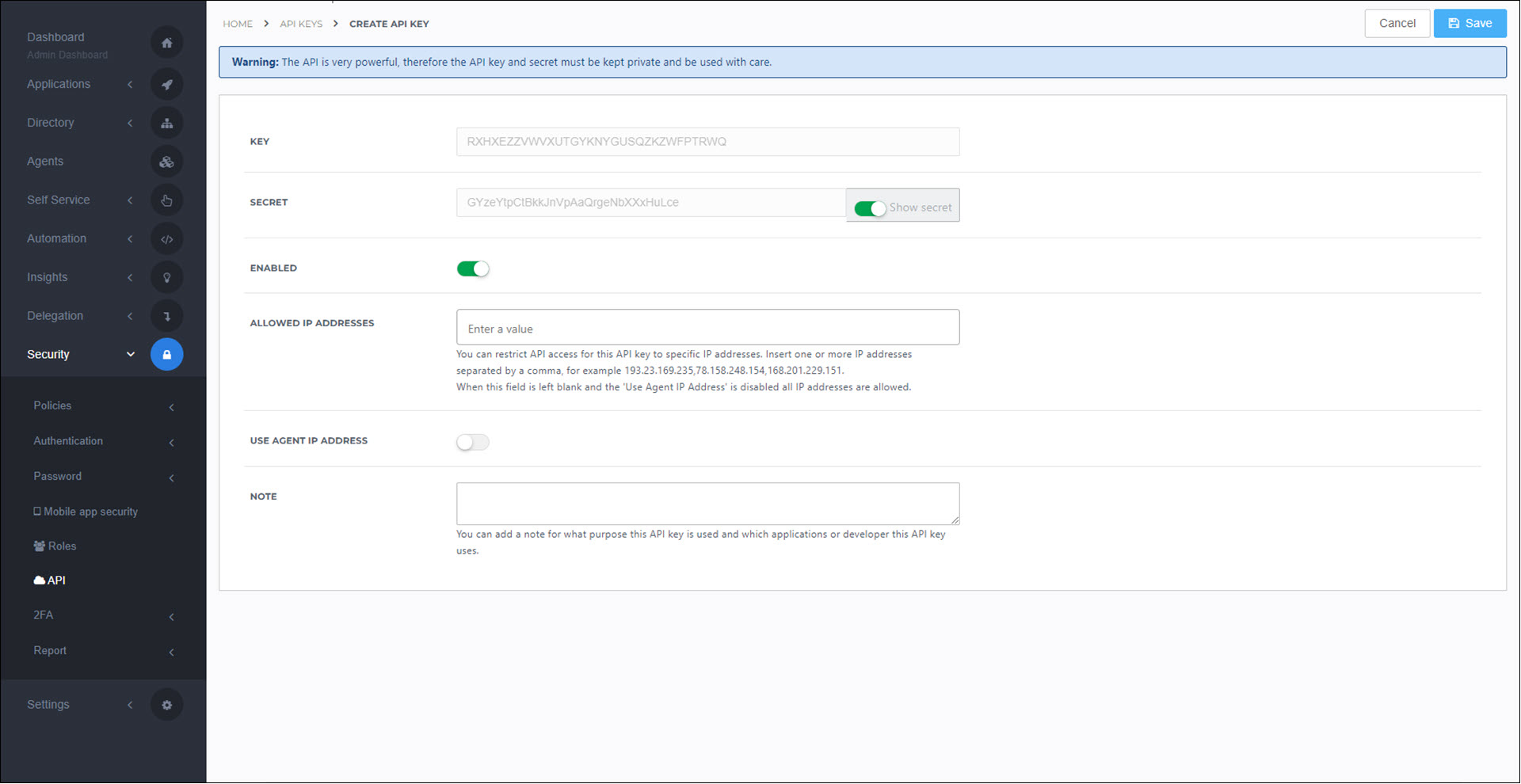This screenshot has width=1521, height=784.
Task: Expand the 2FA submenu chevron
Action: pos(171,617)
